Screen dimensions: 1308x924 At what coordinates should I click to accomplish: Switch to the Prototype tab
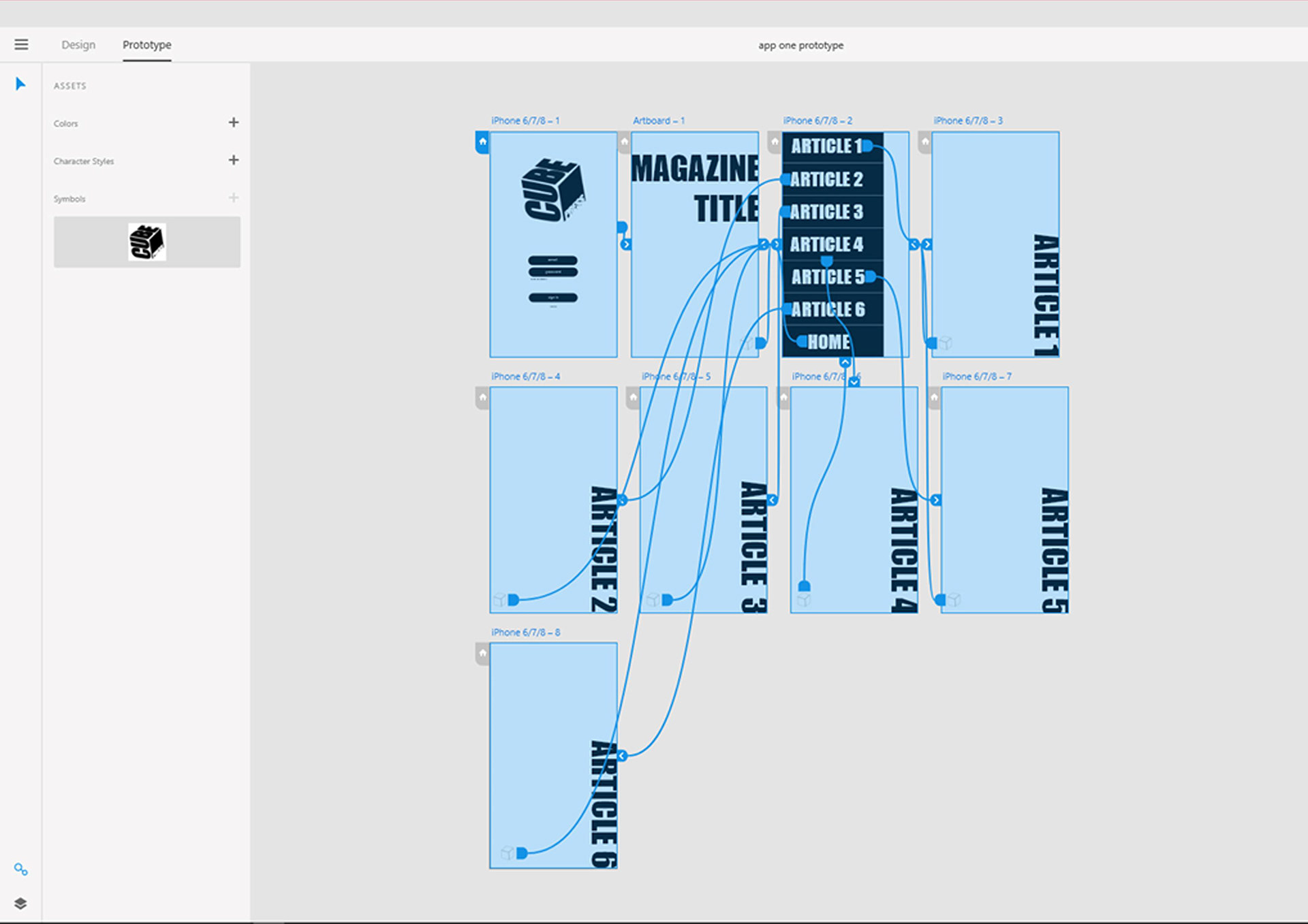pyautogui.click(x=146, y=45)
